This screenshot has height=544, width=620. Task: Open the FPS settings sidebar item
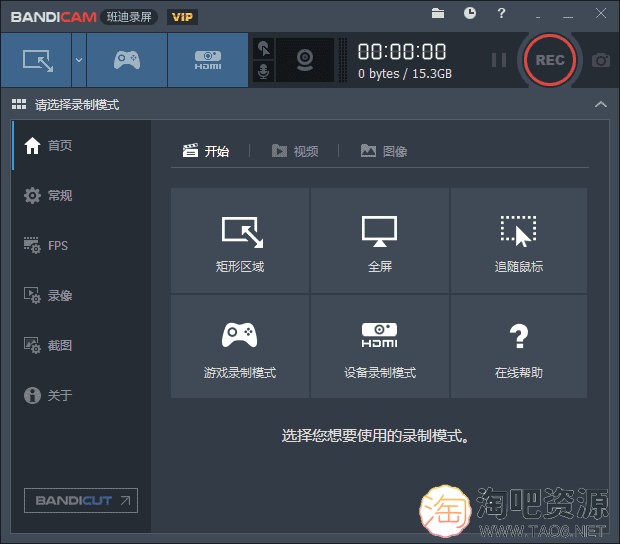click(x=81, y=246)
